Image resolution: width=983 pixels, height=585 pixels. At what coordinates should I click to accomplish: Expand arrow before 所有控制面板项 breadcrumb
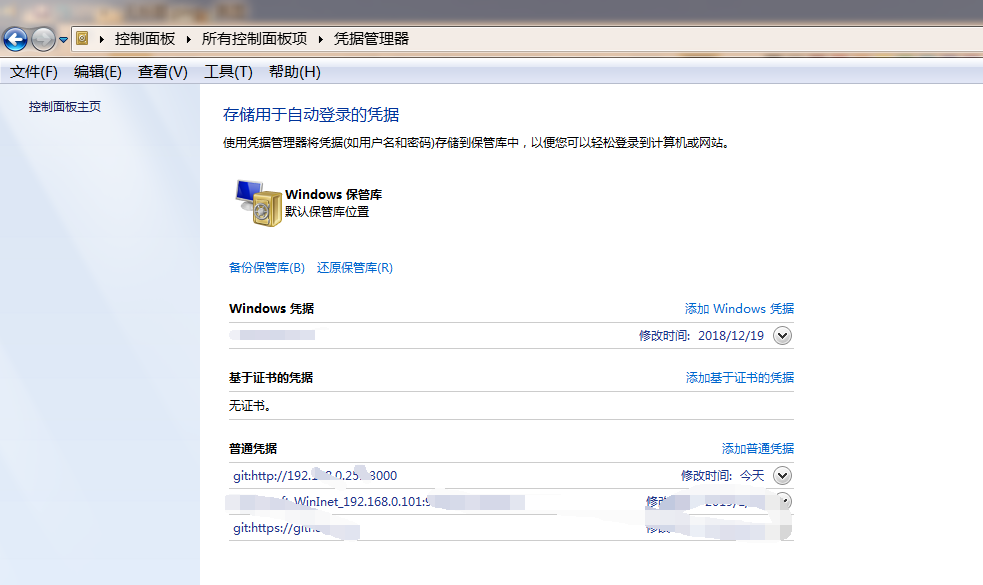(188, 40)
